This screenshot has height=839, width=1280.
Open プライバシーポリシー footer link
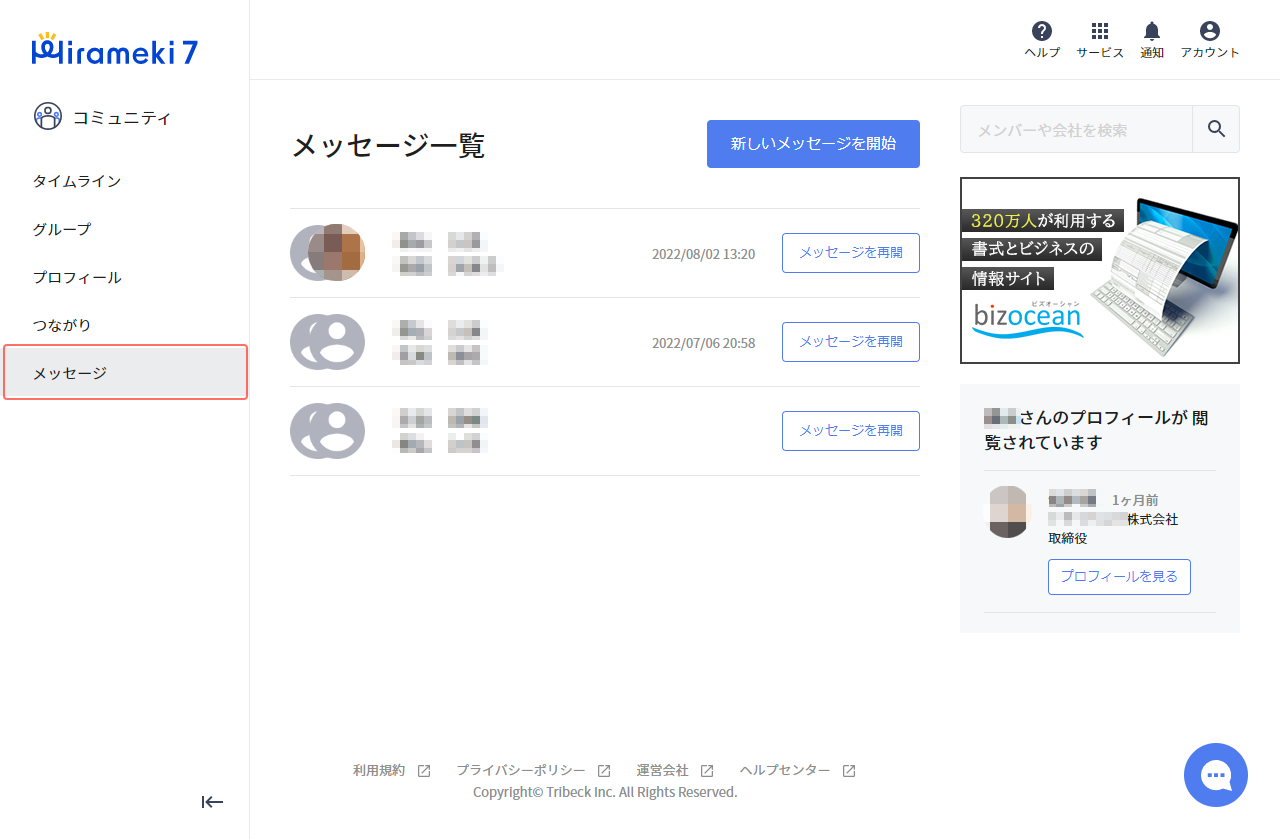tap(521, 771)
